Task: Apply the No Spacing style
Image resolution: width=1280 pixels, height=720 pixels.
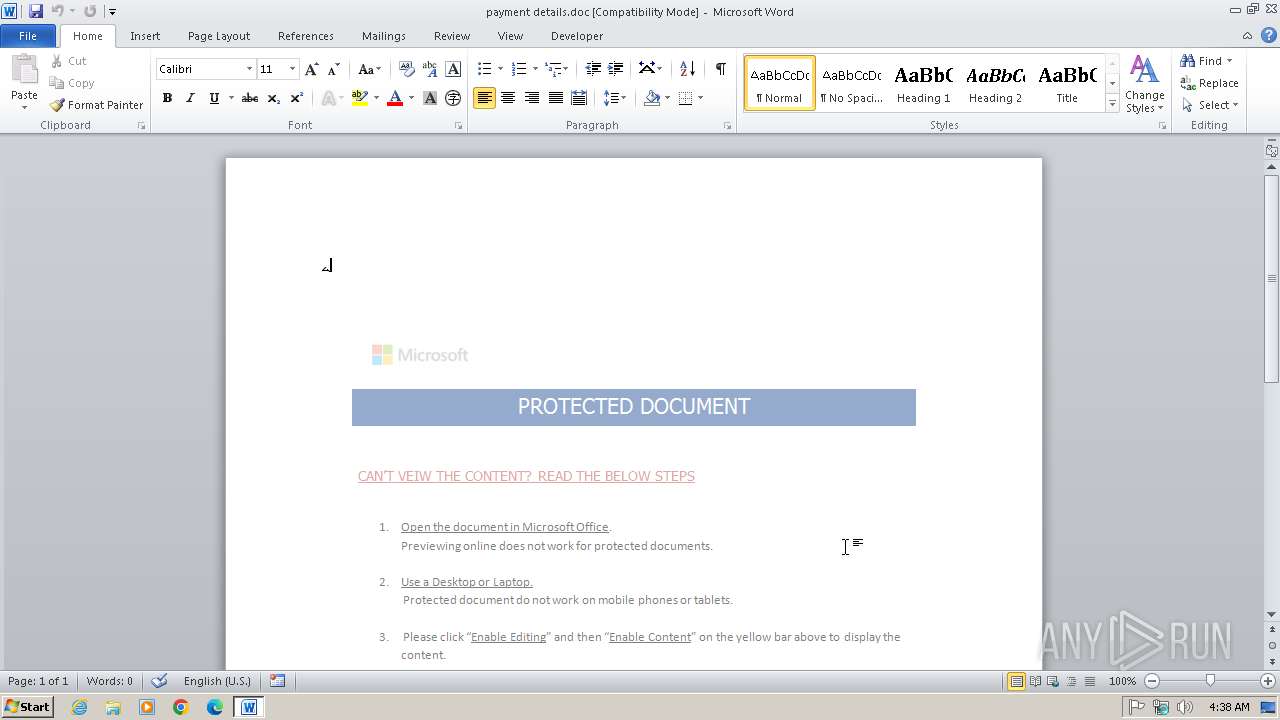Action: coord(851,83)
